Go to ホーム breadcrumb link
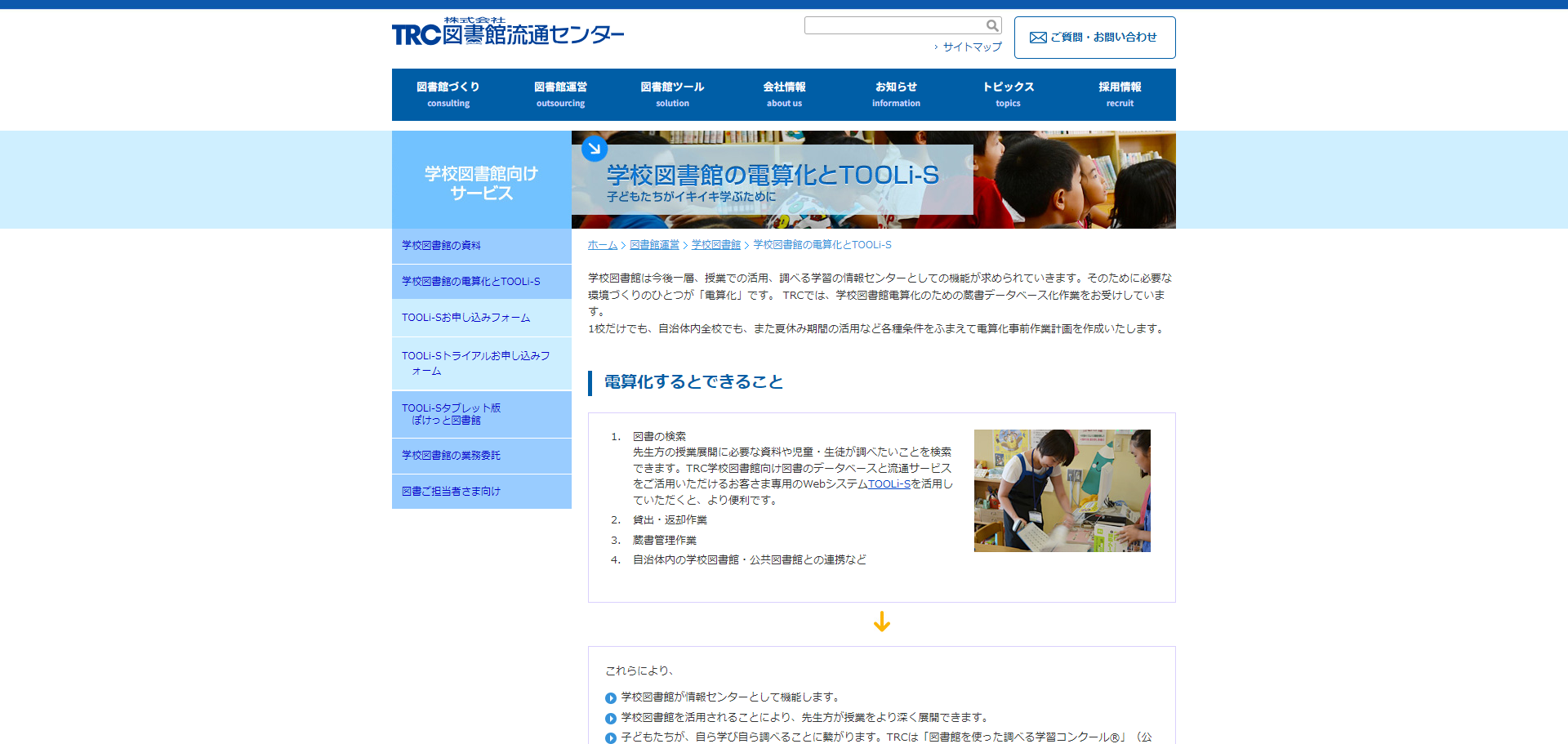The width and height of the screenshot is (1568, 744). tap(603, 245)
